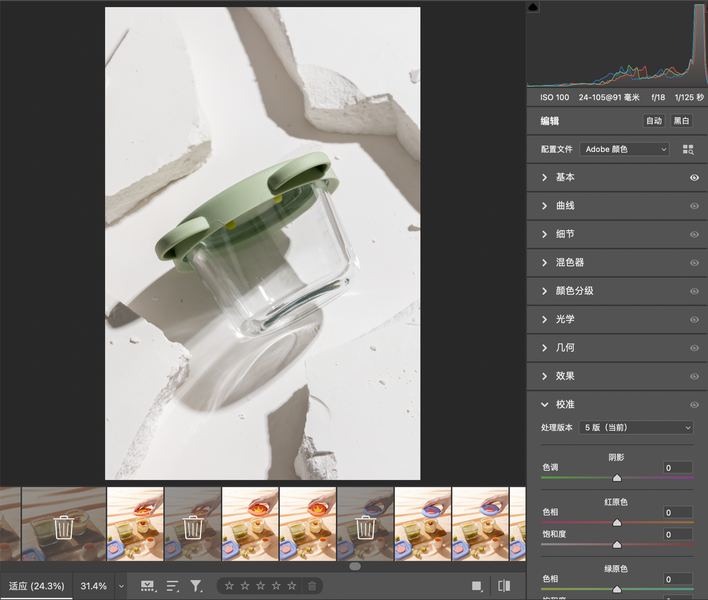Screen dimensions: 708x600
Task: Switch to single view mode icon
Action: (x=477, y=586)
